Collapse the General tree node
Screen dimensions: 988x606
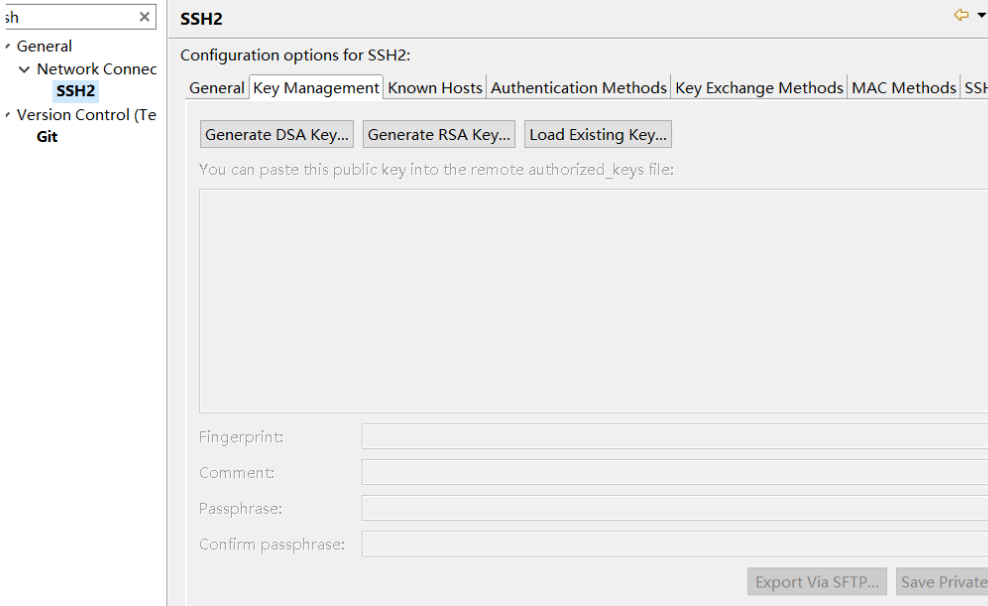click(7, 46)
